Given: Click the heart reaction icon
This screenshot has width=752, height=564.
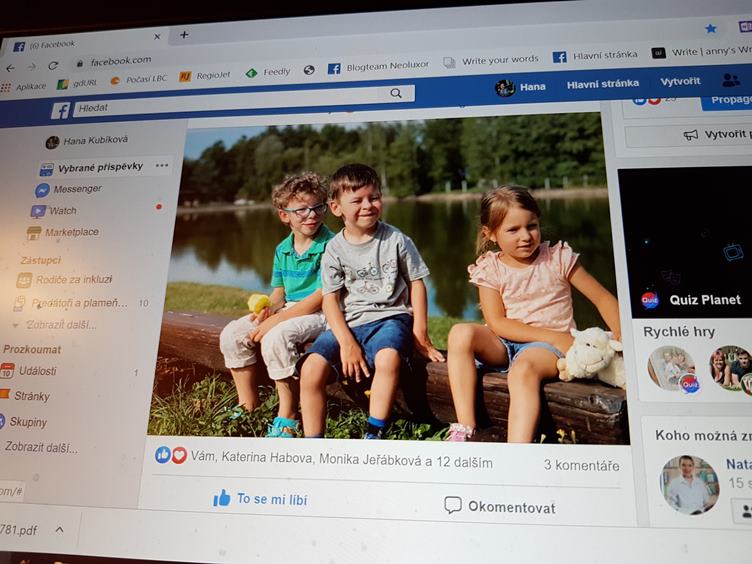Looking at the screenshot, I should (179, 456).
